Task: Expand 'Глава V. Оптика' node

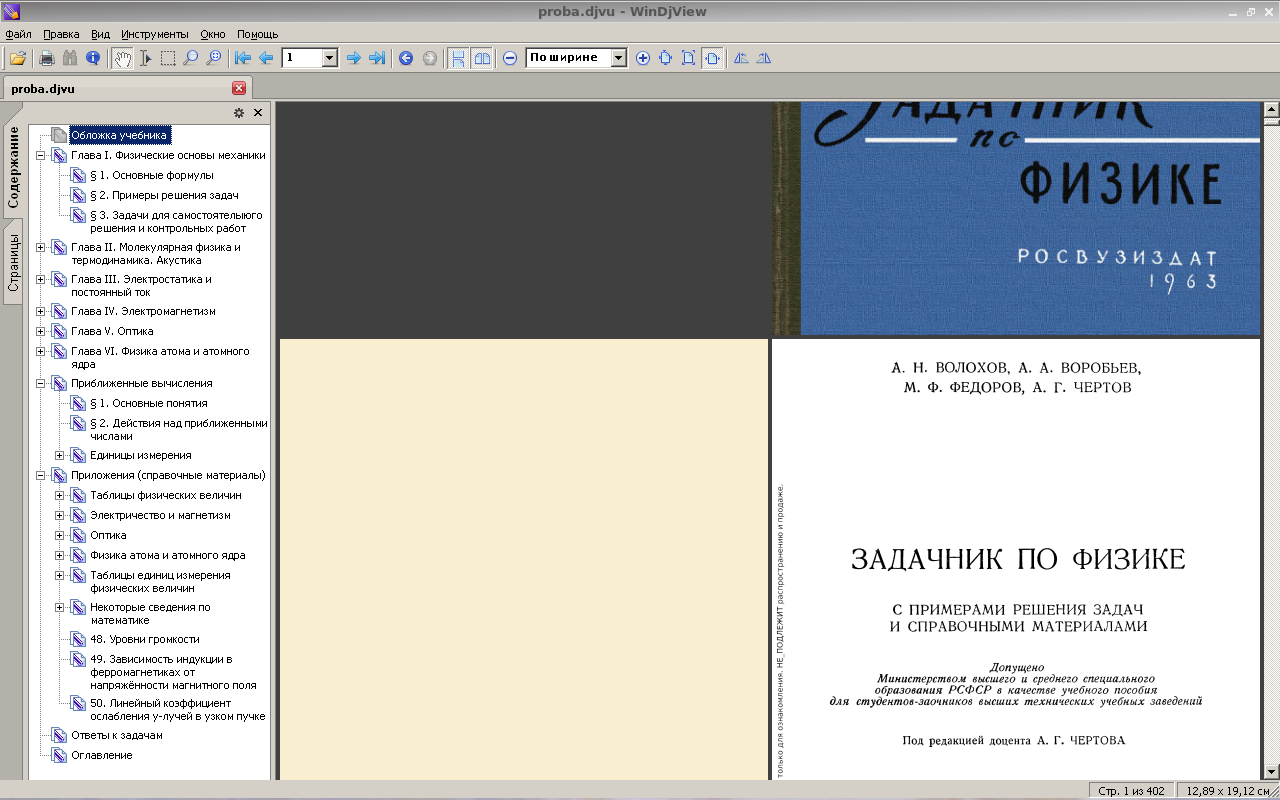Action: tap(41, 331)
